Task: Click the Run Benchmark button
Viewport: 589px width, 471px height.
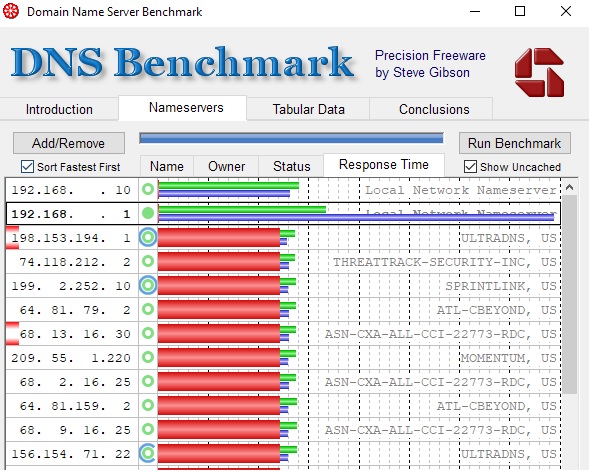Action: (515, 143)
